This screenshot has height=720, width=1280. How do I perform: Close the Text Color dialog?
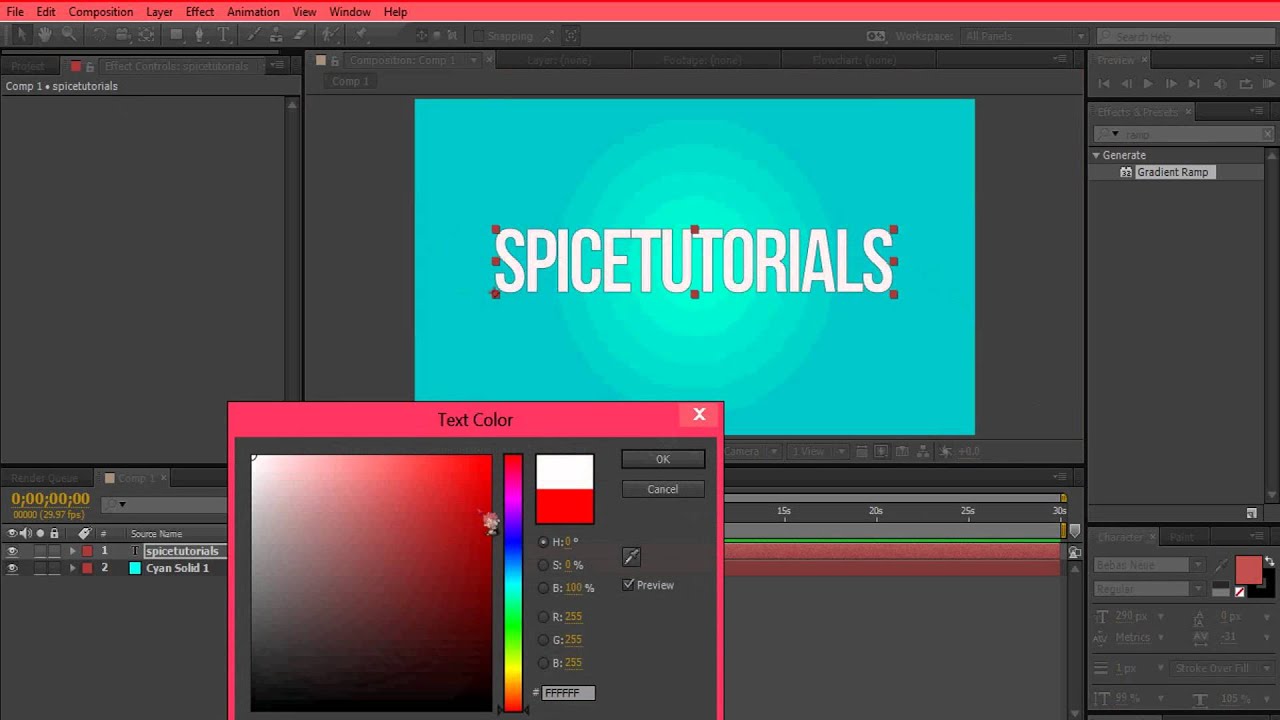[x=699, y=415]
